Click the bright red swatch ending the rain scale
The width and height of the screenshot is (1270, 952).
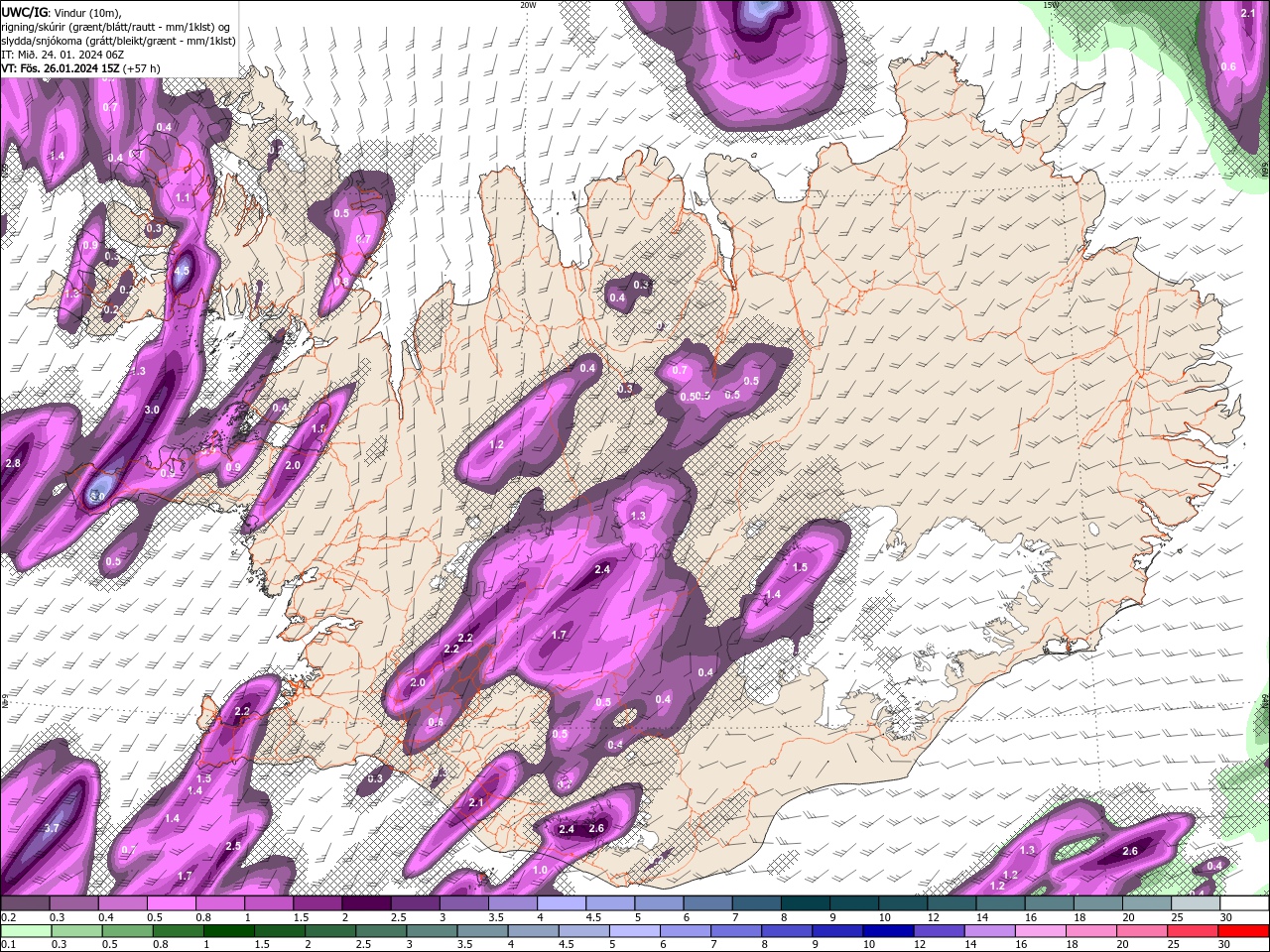pyautogui.click(x=1243, y=931)
